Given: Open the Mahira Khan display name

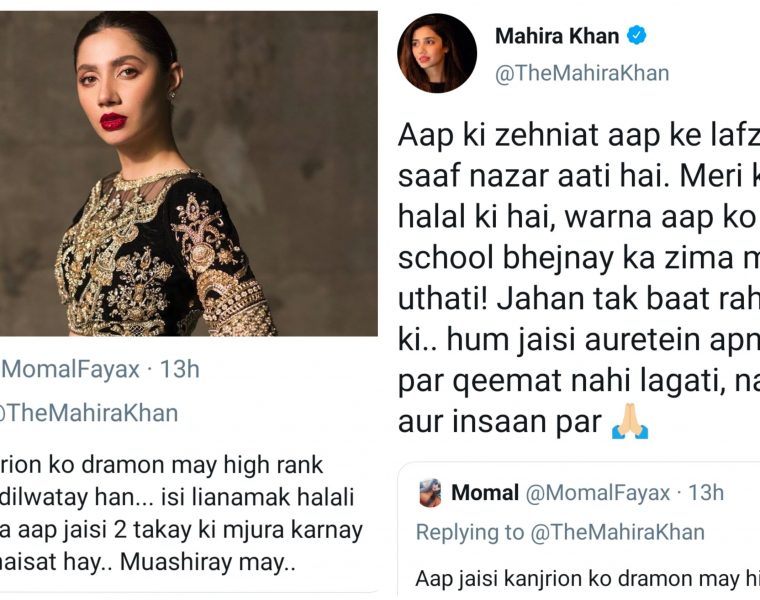Looking at the screenshot, I should point(558,37).
